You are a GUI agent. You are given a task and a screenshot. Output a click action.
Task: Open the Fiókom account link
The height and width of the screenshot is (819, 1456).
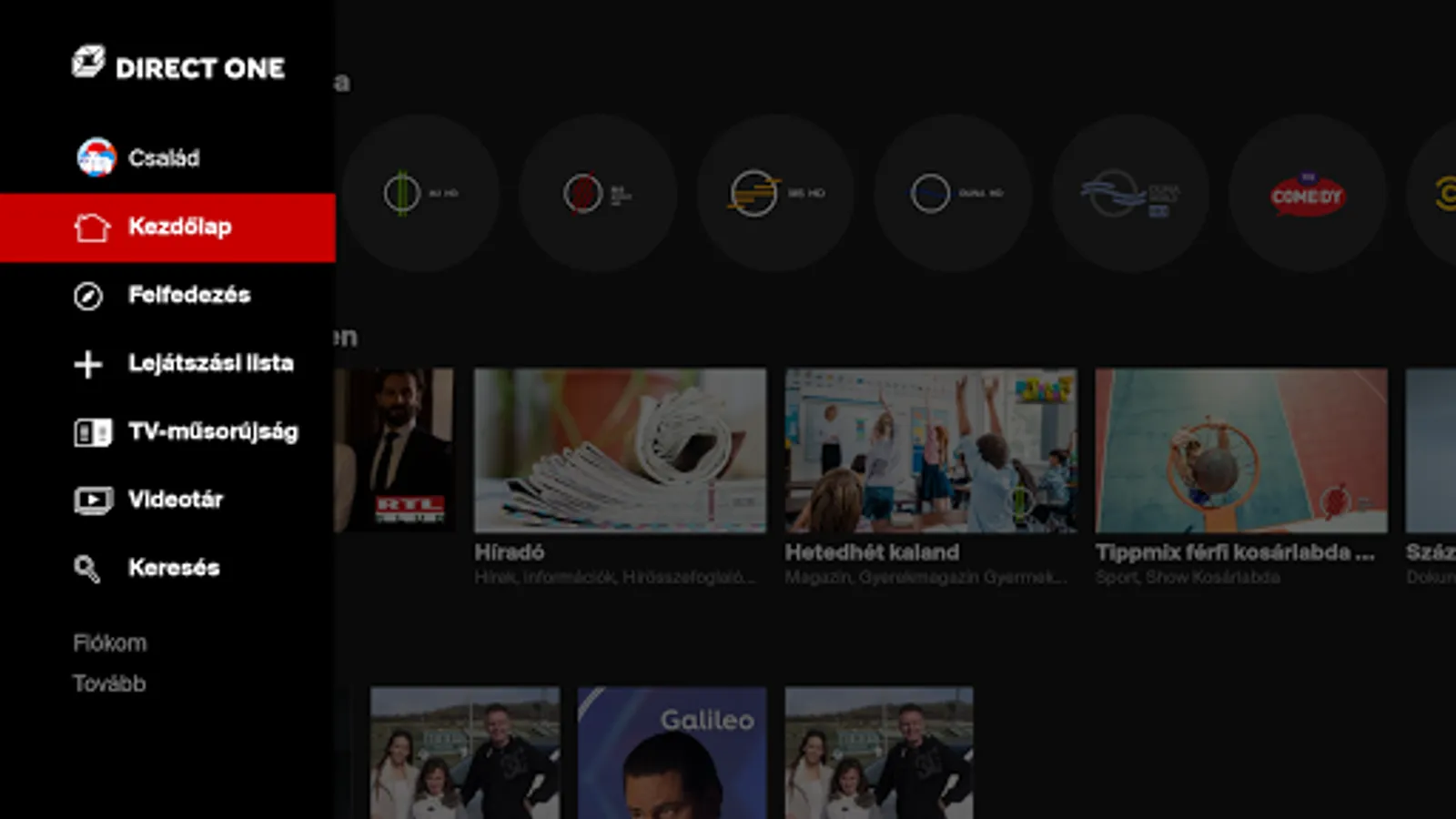110,643
